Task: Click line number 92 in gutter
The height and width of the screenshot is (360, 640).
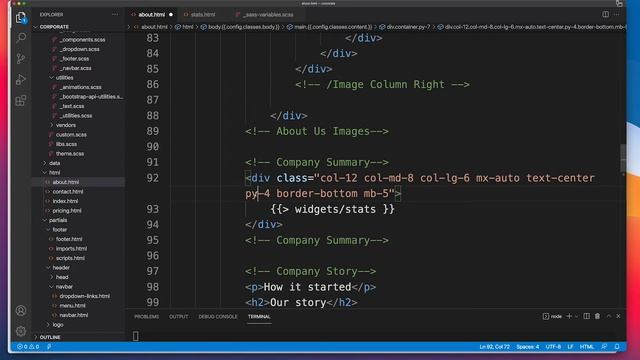Action: click(x=152, y=178)
